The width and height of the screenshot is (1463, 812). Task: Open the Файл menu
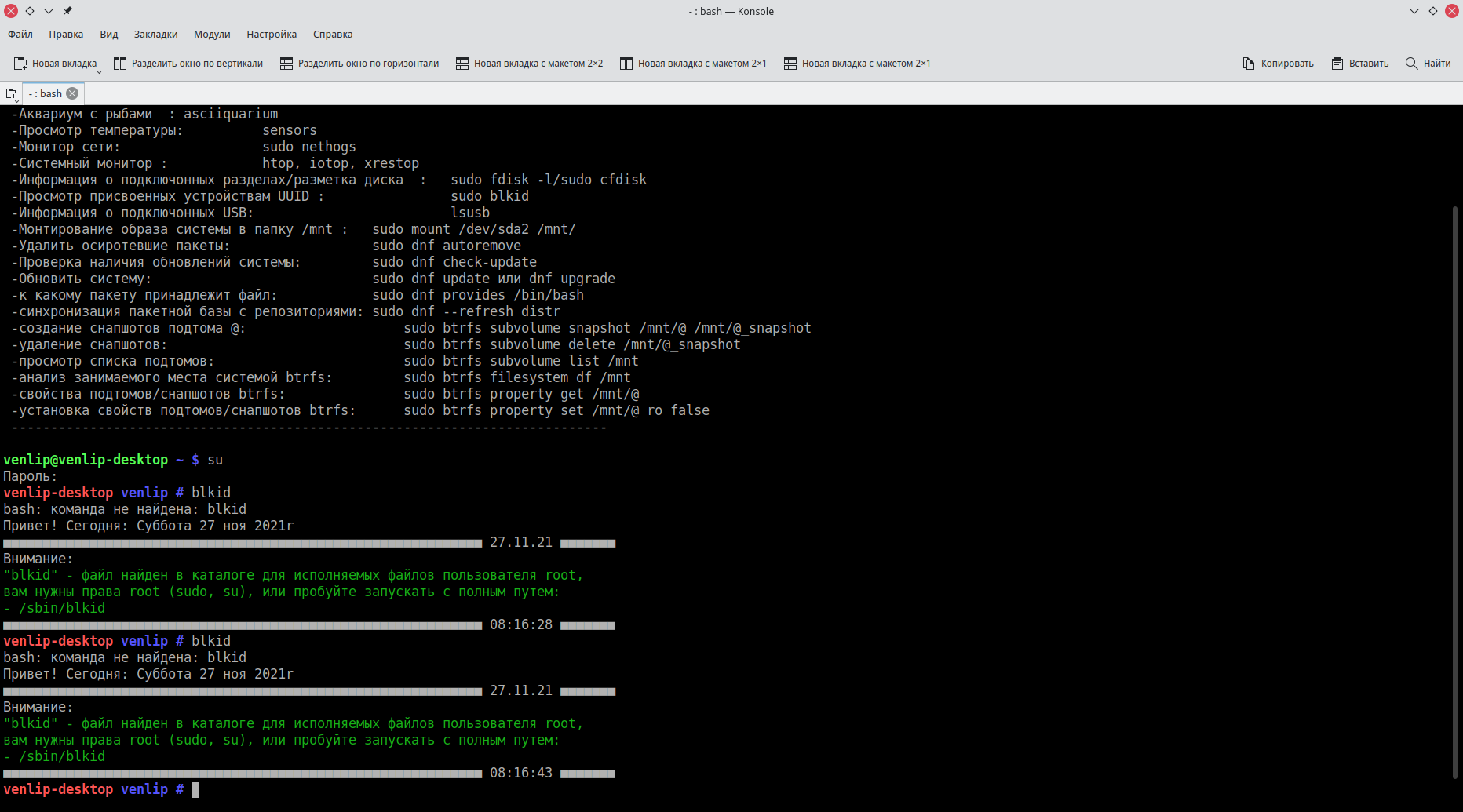(x=20, y=35)
